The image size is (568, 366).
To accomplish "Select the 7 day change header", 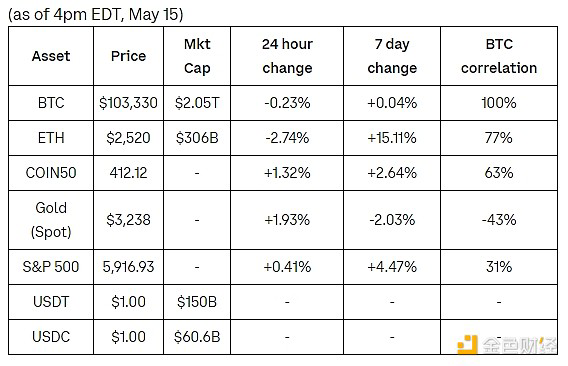I will [x=392, y=56].
